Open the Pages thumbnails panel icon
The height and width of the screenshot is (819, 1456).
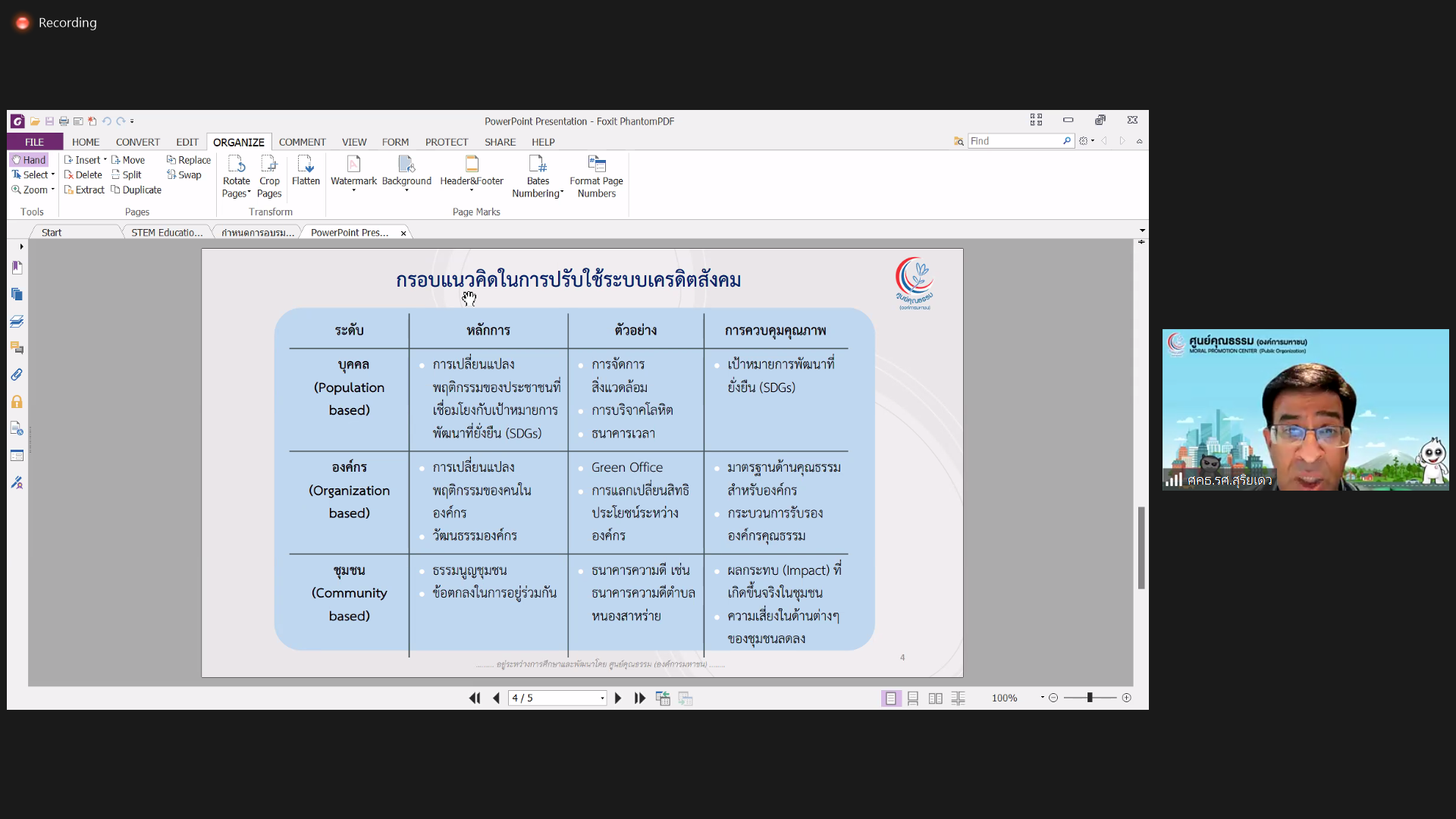tap(17, 294)
